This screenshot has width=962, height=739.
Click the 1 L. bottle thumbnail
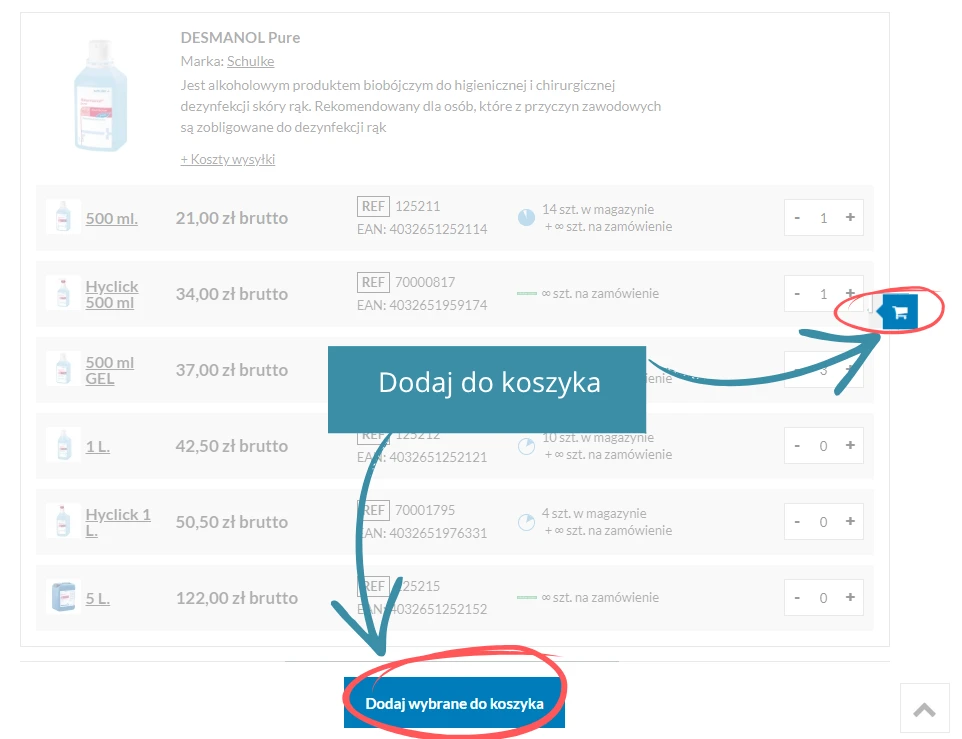(64, 445)
